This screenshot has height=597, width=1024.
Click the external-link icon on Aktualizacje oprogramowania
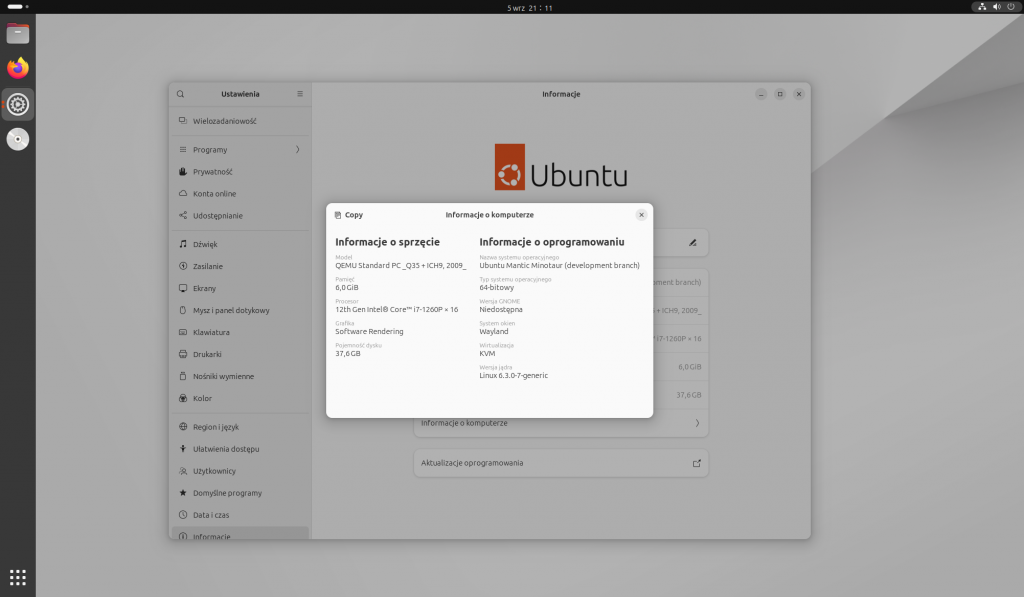tap(696, 463)
